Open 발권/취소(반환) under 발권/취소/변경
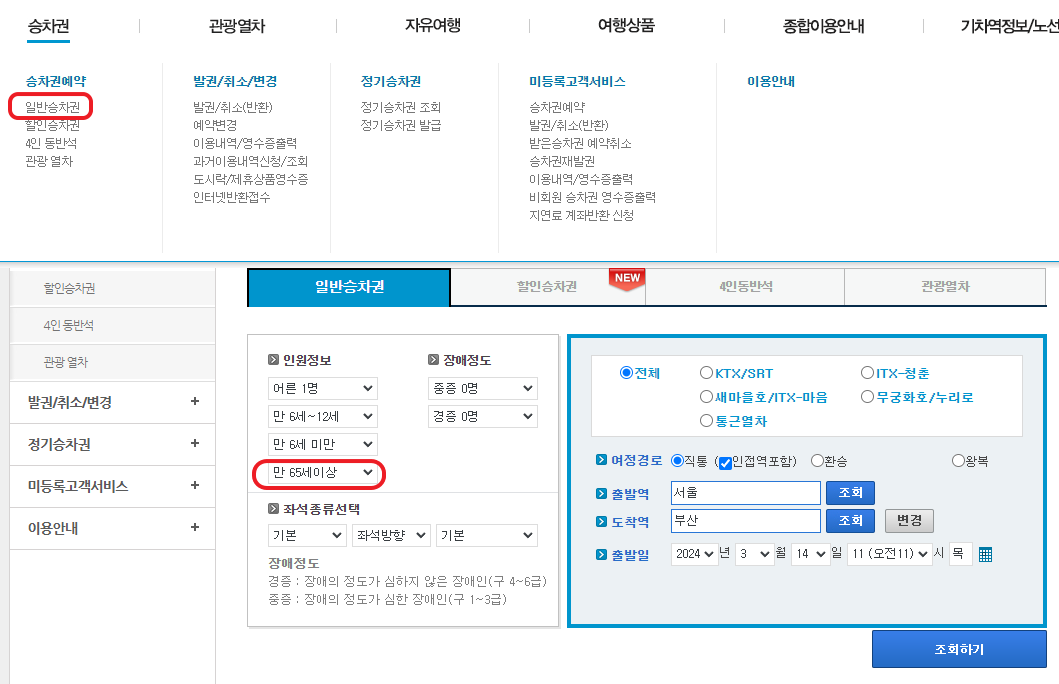This screenshot has height=684, width=1059. point(233,107)
